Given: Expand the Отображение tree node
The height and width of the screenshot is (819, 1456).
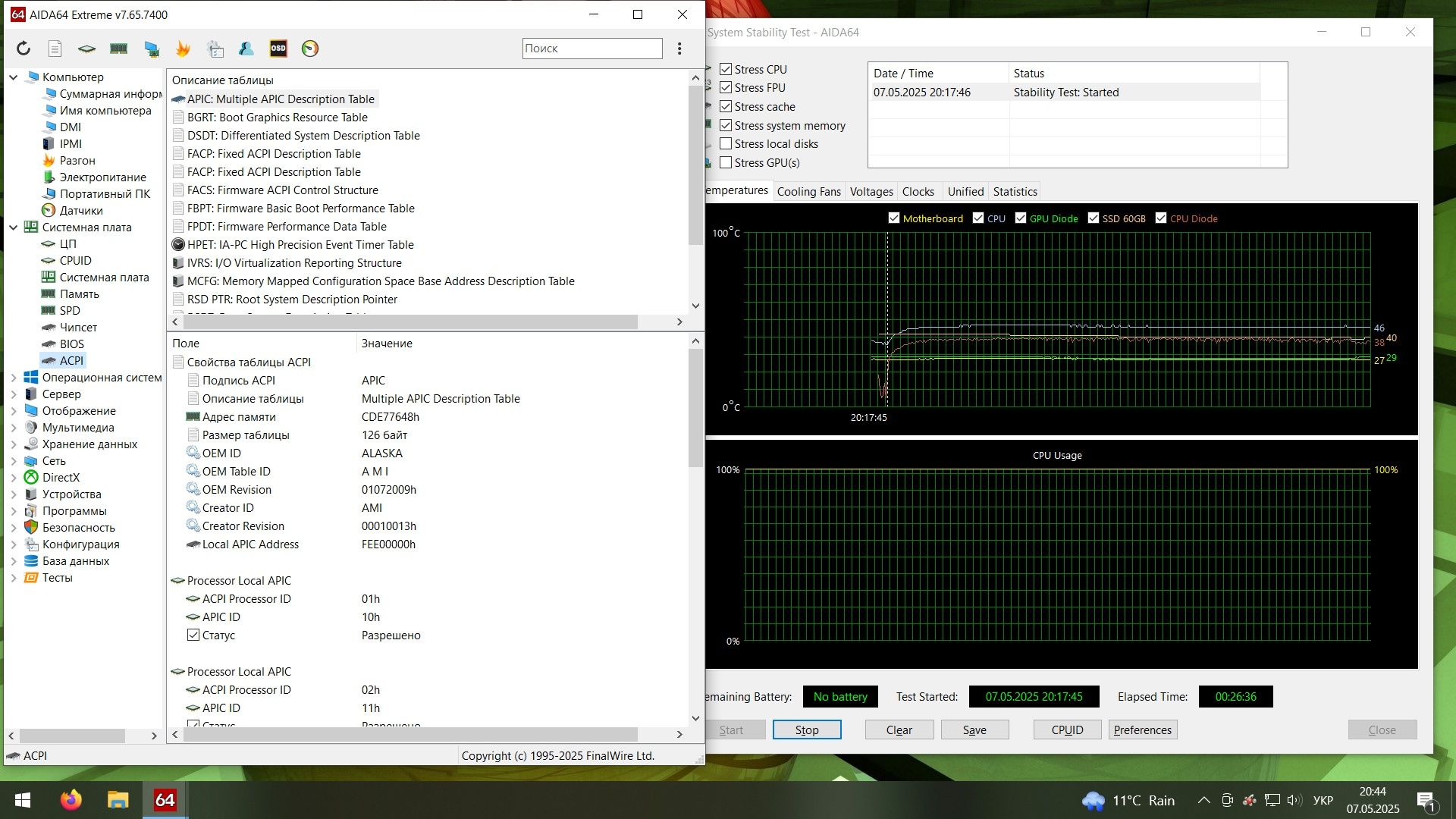Looking at the screenshot, I should click(13, 410).
